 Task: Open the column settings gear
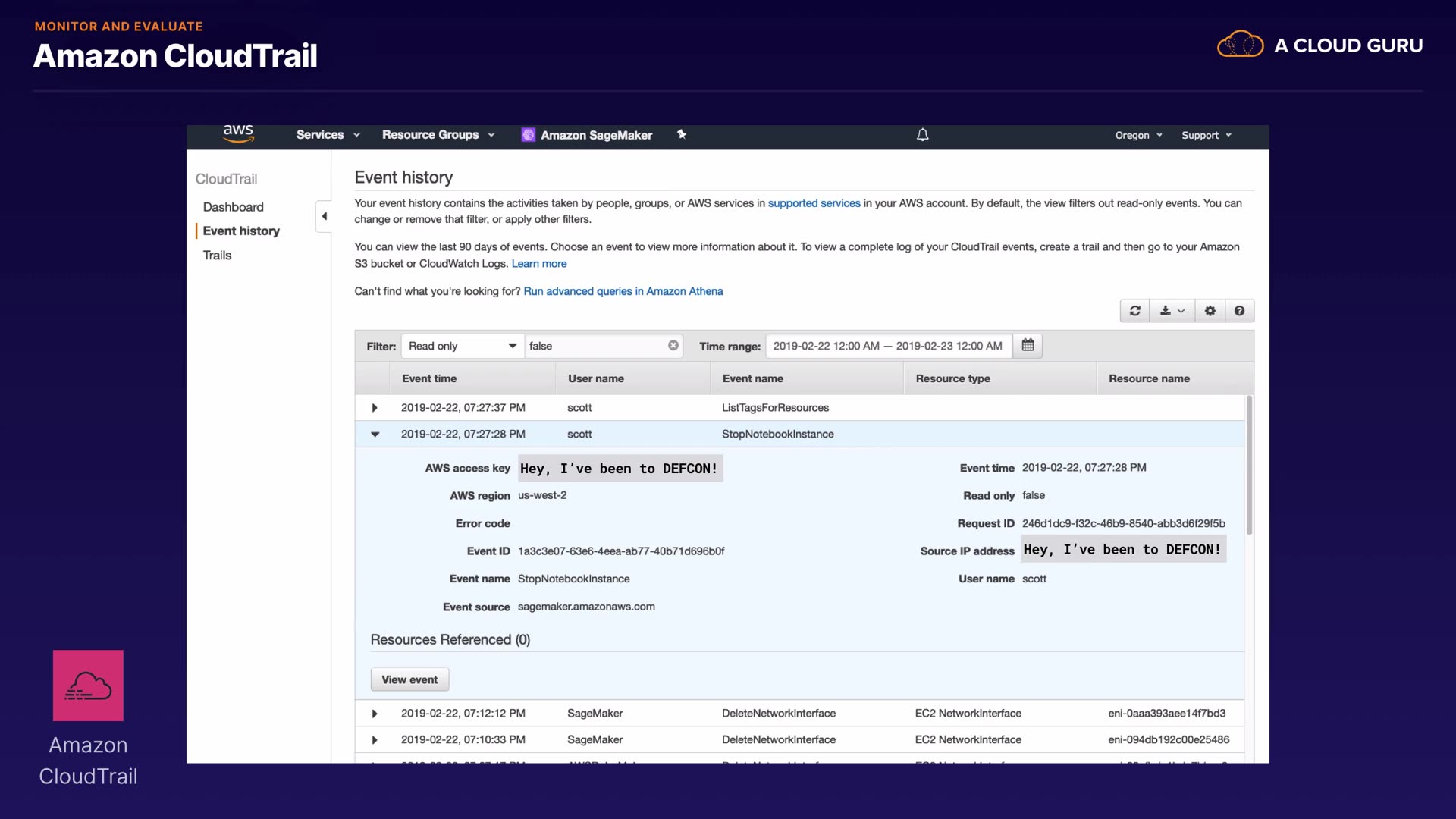1210,311
